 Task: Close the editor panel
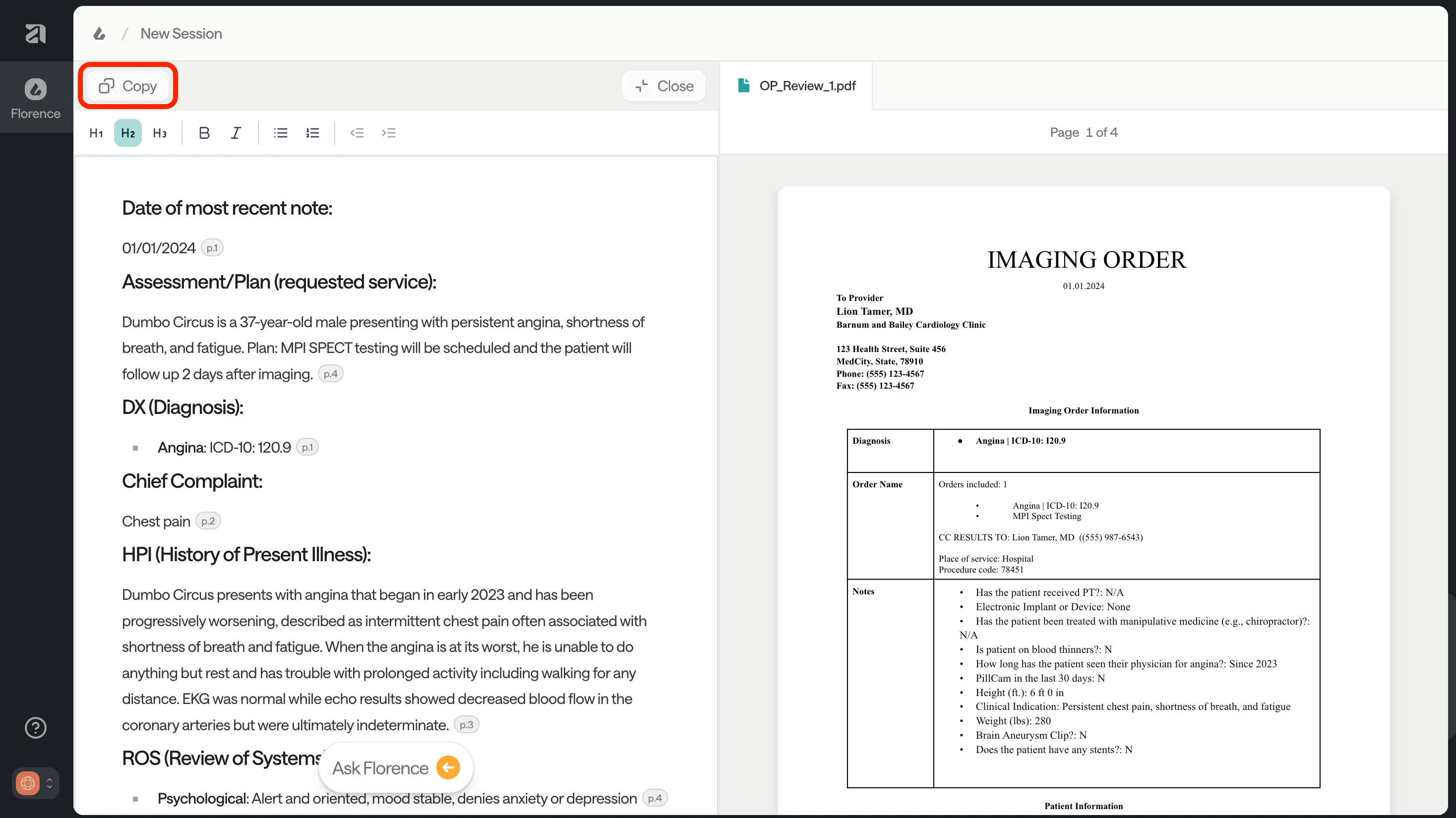(664, 86)
